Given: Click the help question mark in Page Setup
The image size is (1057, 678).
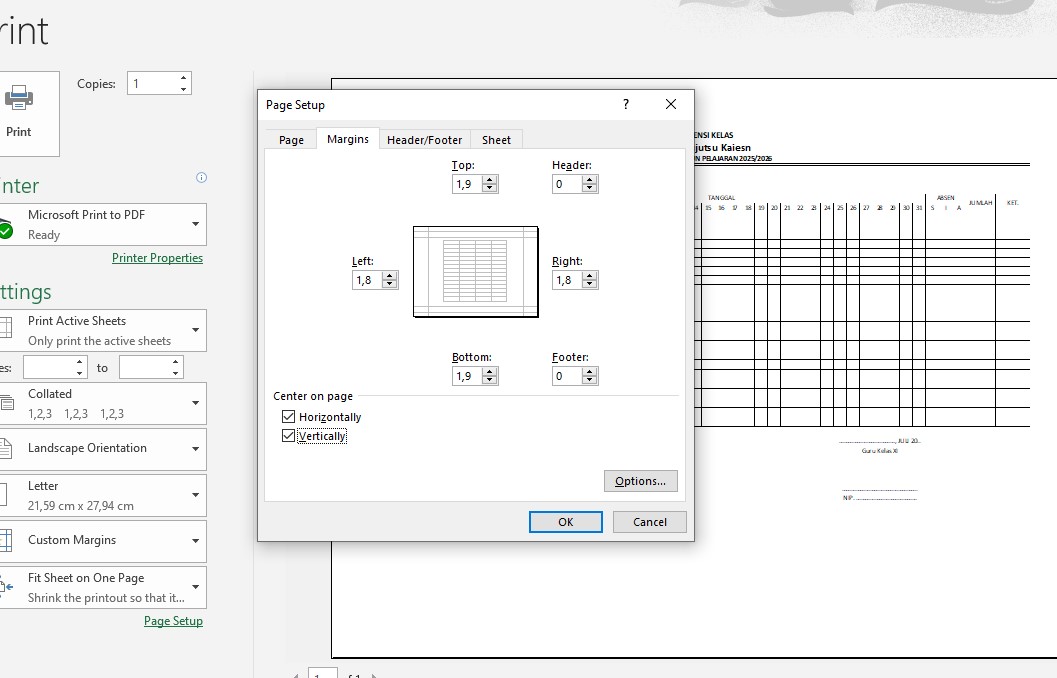Looking at the screenshot, I should pos(625,104).
